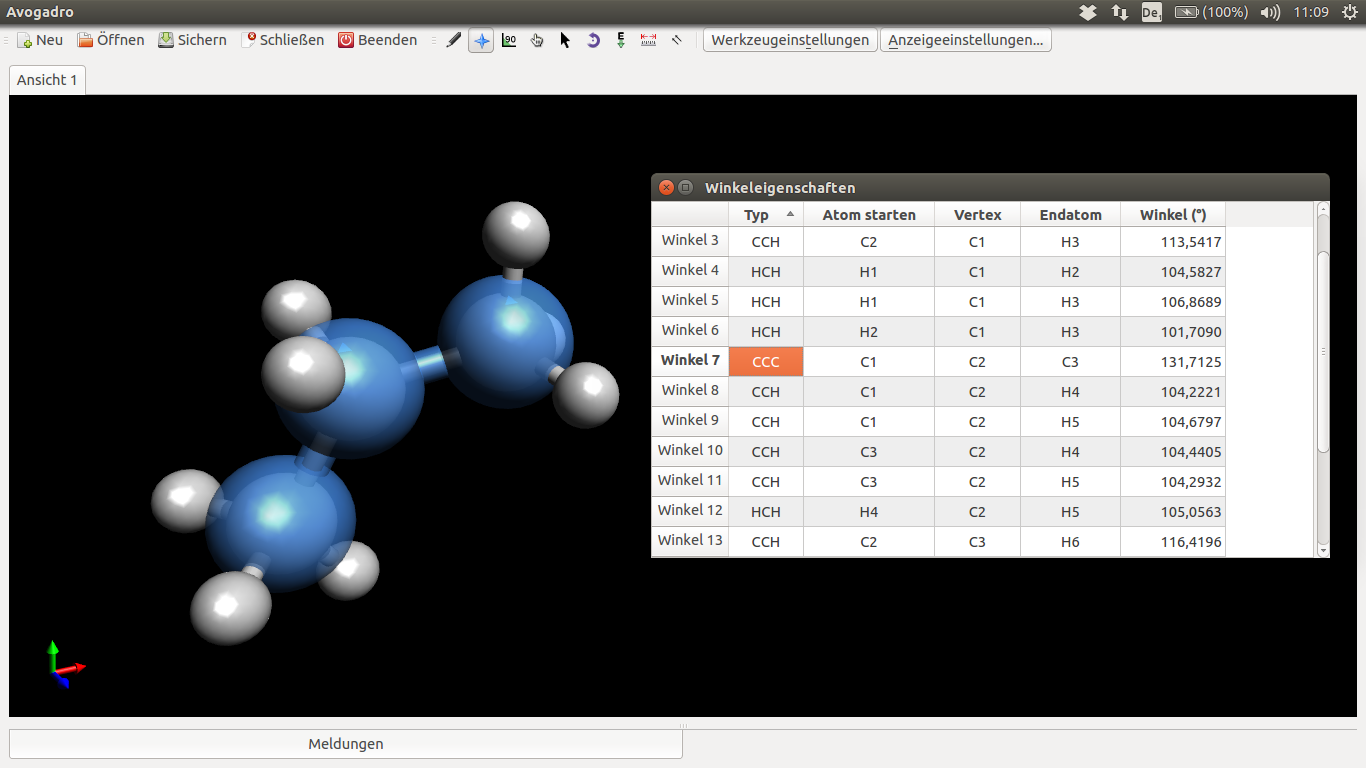
Task: Click the highlighted CCC type cell
Action: 766,362
